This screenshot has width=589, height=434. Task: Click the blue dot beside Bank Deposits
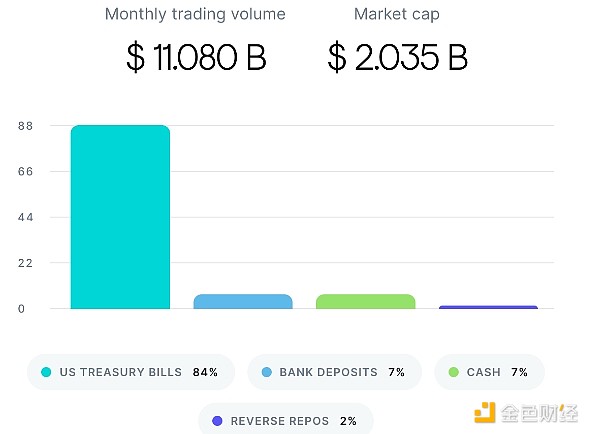click(x=266, y=372)
